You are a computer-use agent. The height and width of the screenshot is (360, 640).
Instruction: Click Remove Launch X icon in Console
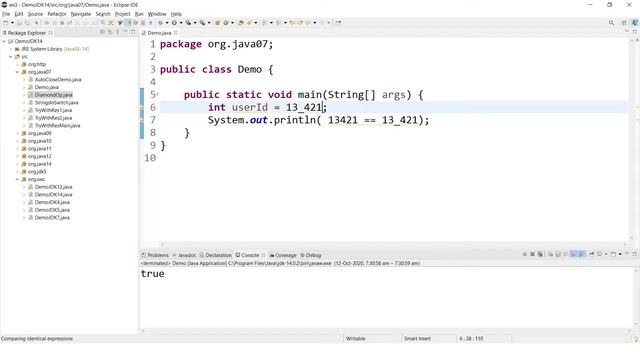click(532, 254)
